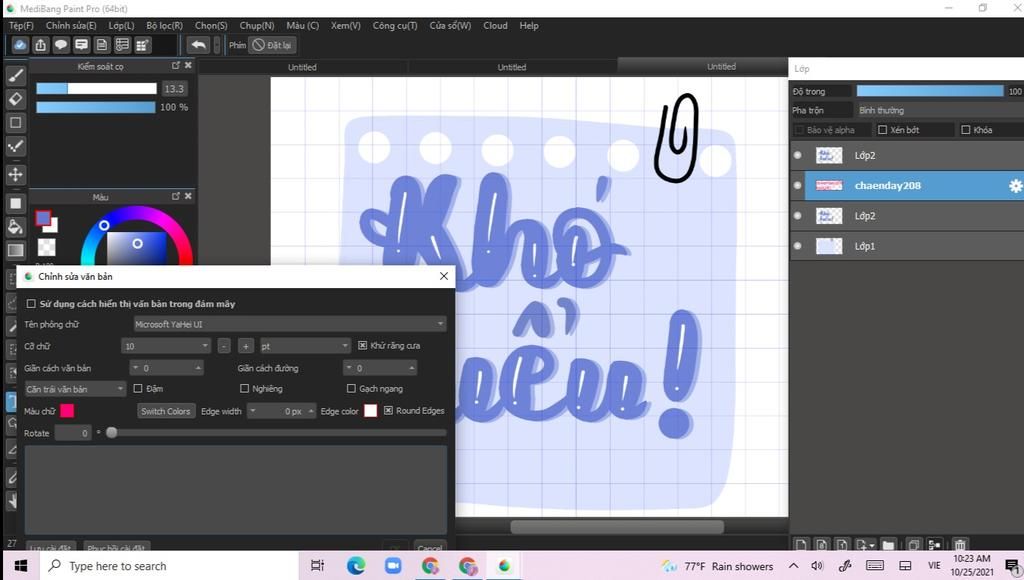Click the Rotate slider handle

tap(112, 432)
